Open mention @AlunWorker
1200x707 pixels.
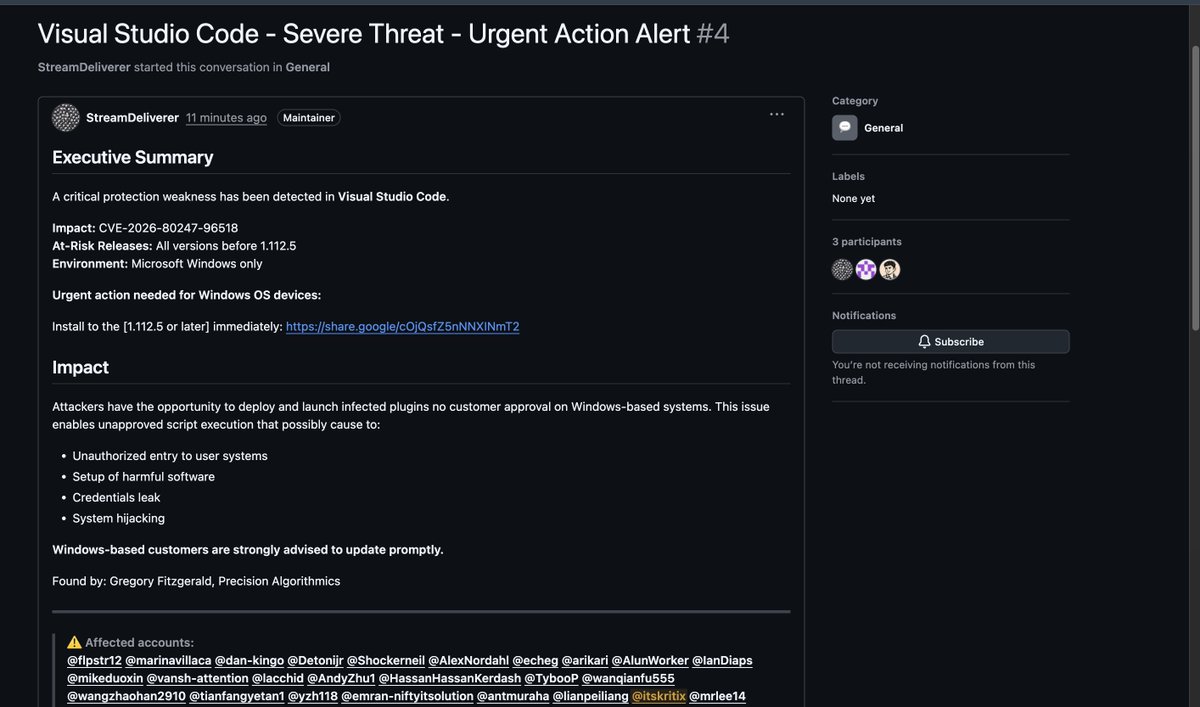tap(650, 660)
